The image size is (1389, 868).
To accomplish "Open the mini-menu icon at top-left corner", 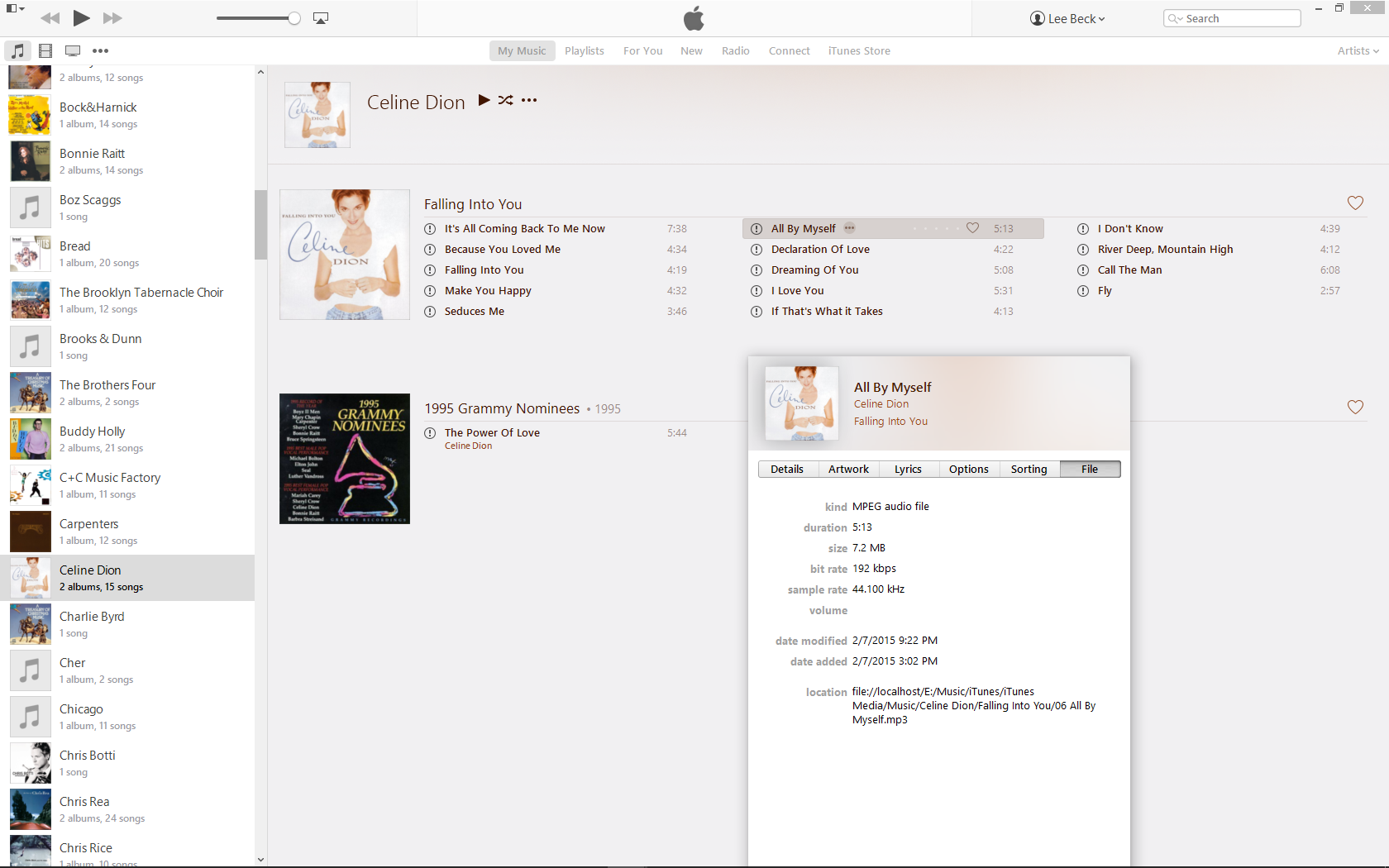I will pyautogui.click(x=15, y=9).
